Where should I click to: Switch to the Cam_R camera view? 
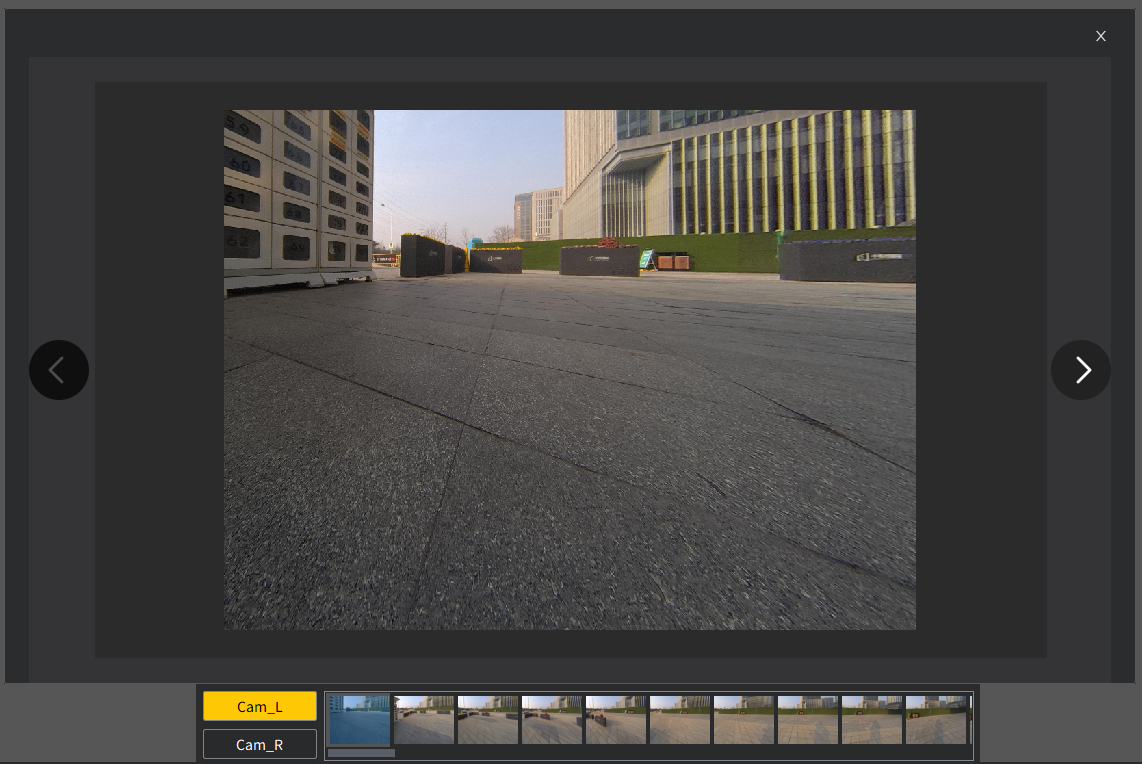(260, 744)
